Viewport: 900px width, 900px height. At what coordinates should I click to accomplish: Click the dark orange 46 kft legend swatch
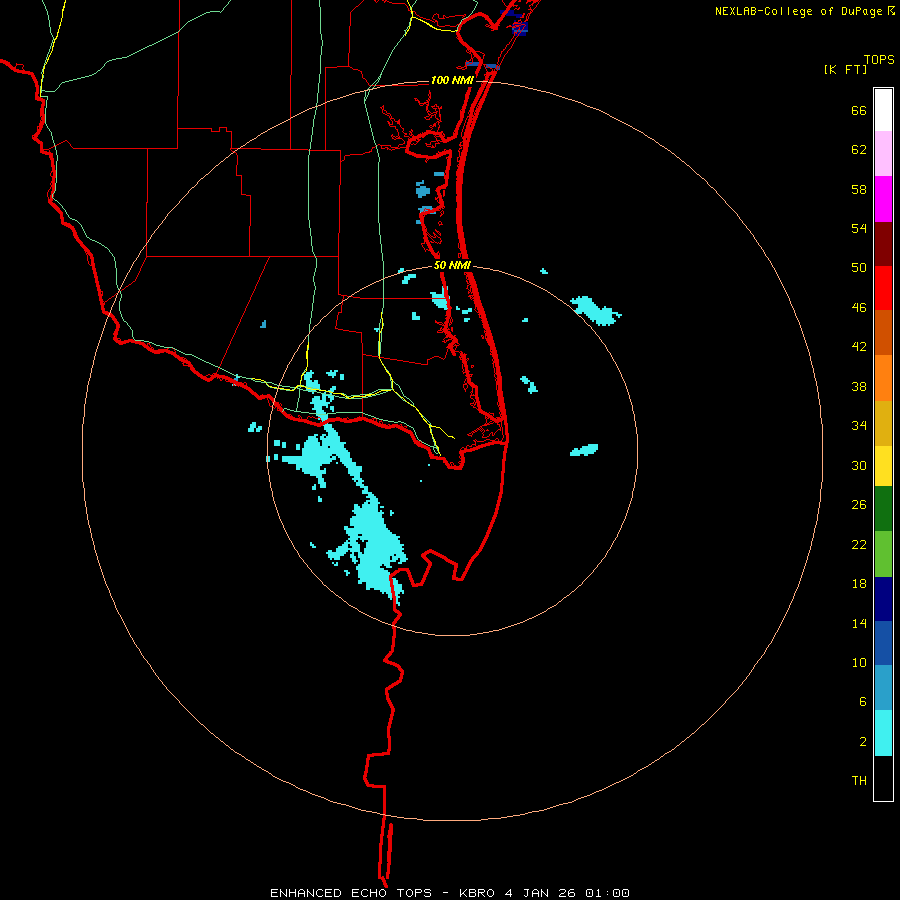point(883,332)
